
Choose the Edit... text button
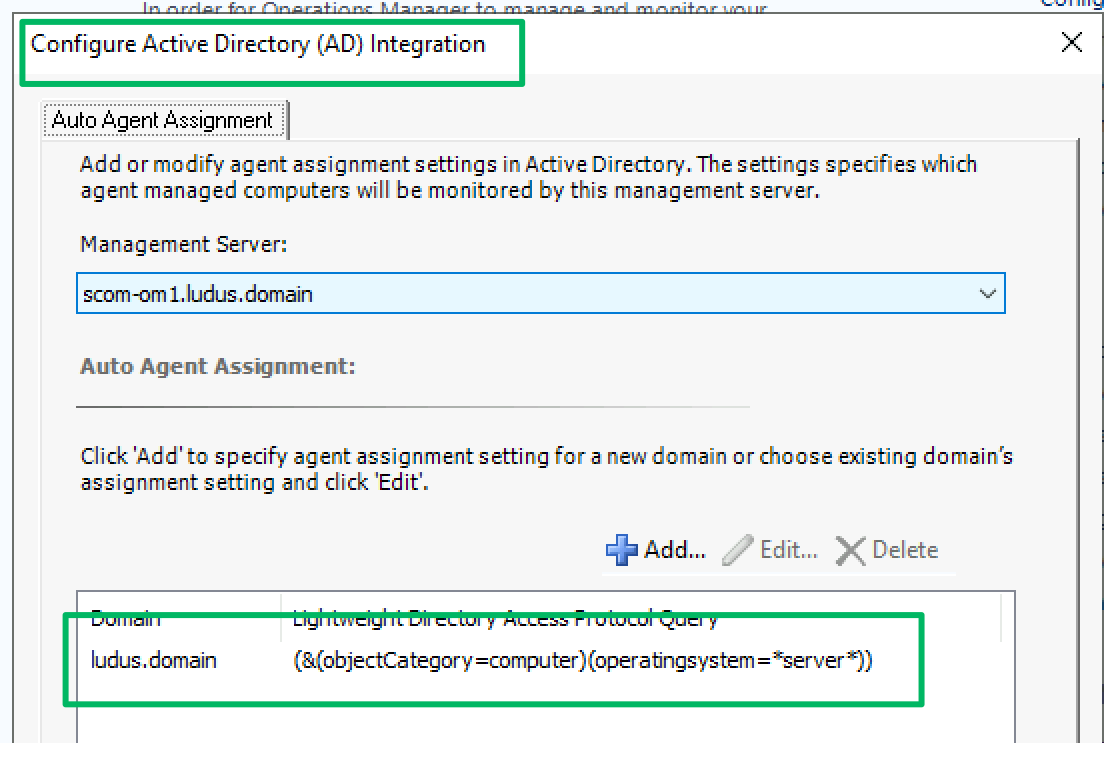[x=789, y=550]
